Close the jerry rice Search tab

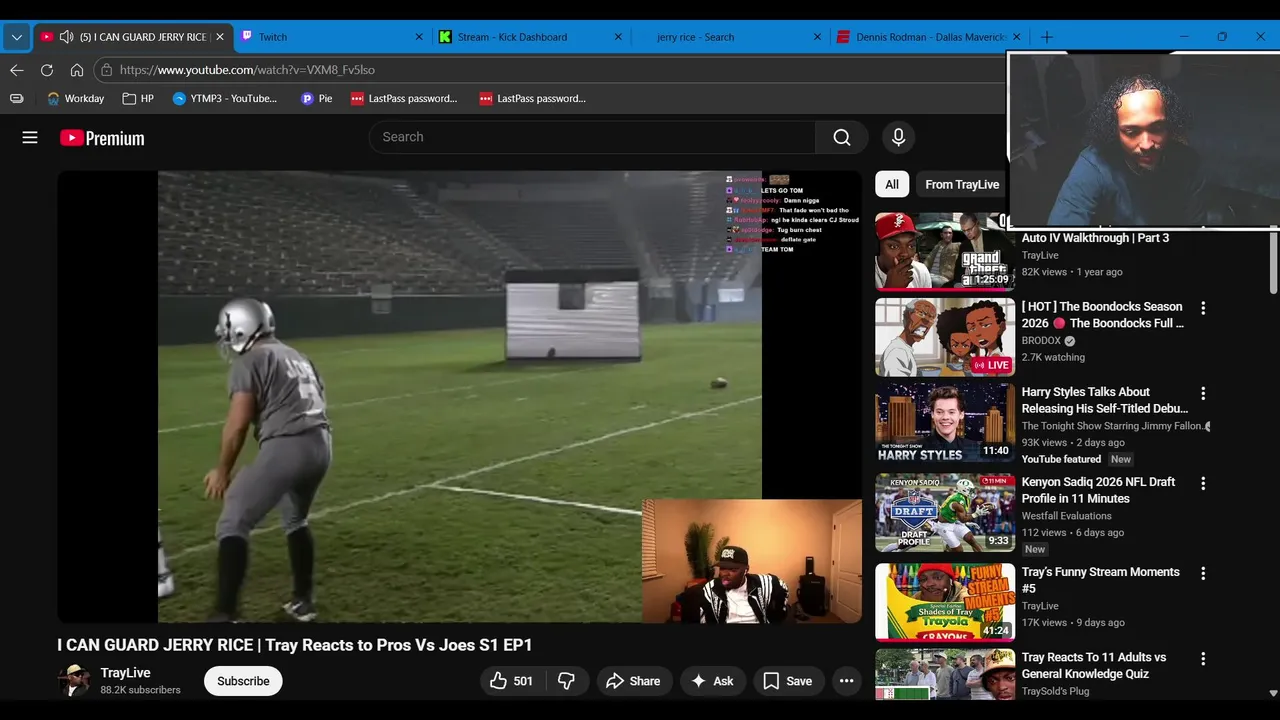point(817,37)
